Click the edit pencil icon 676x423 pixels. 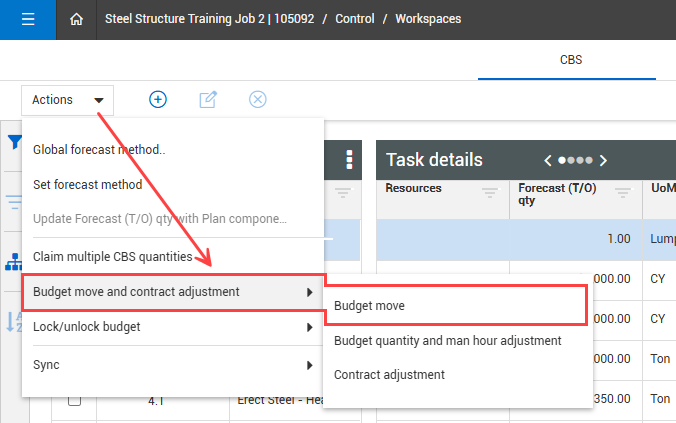[x=208, y=99]
